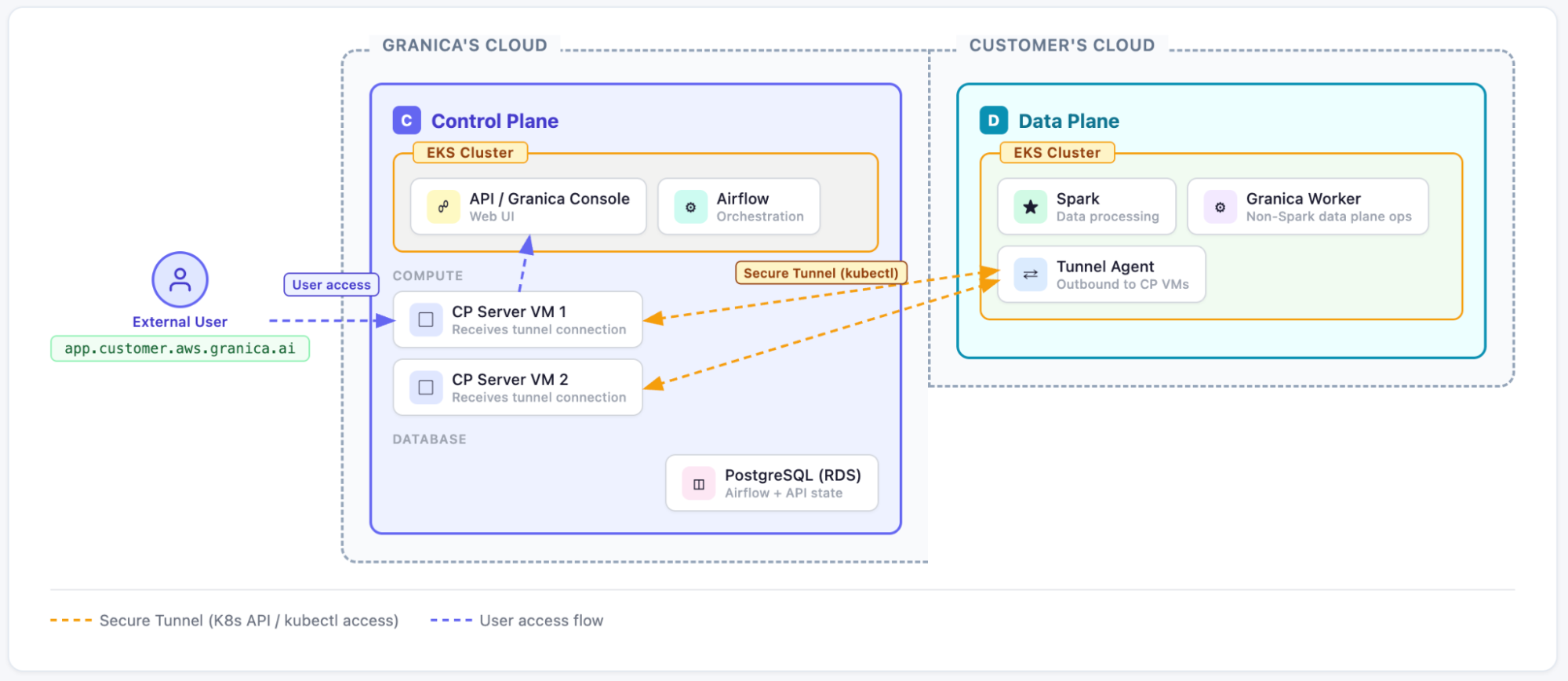
Task: Click the COMPUTE section label
Action: 427,276
